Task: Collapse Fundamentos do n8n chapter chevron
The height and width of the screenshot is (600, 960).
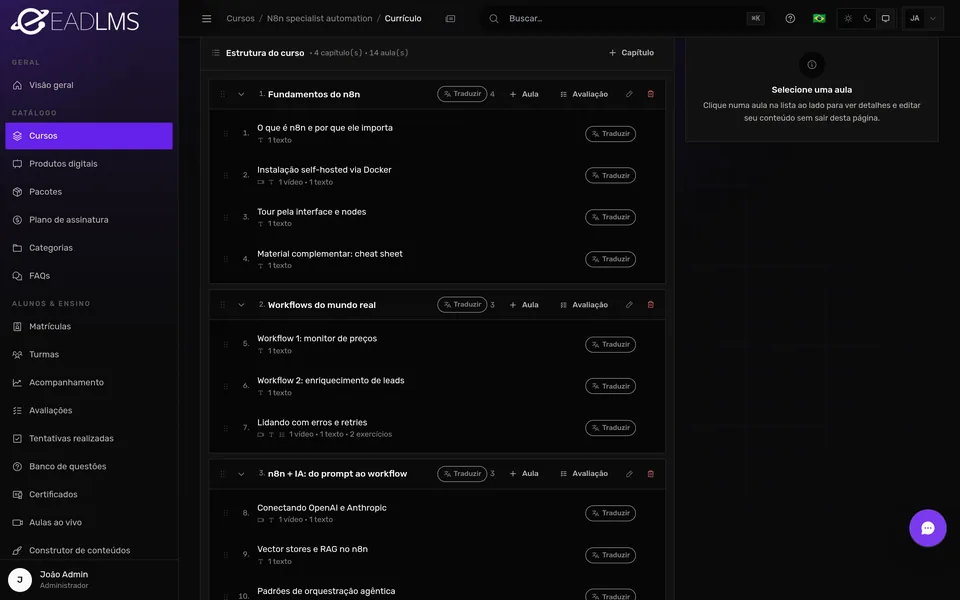Action: 241,94
